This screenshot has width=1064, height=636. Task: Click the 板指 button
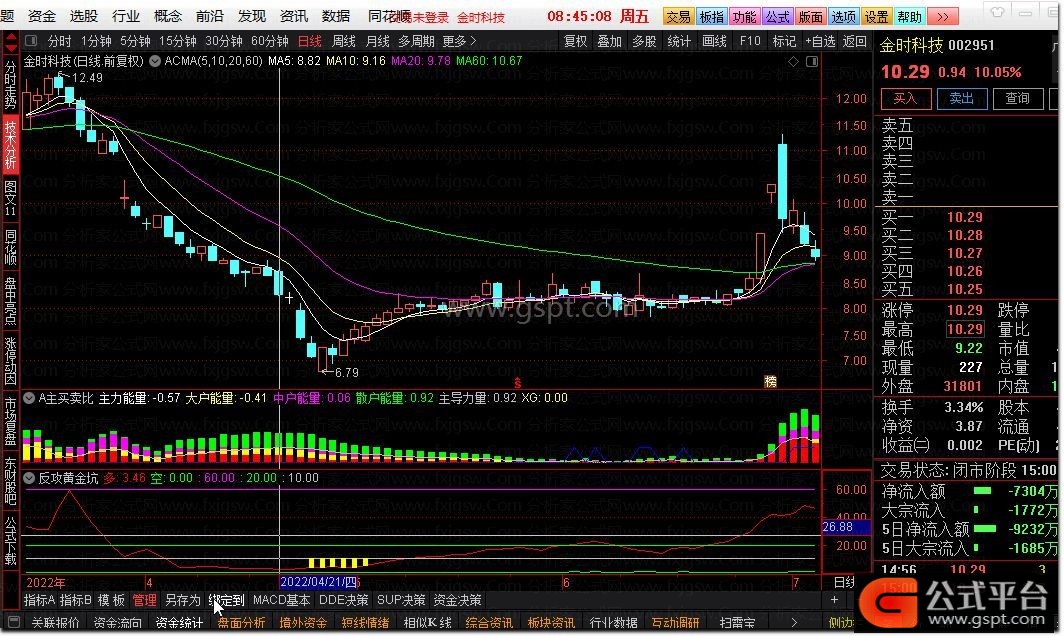[711, 16]
